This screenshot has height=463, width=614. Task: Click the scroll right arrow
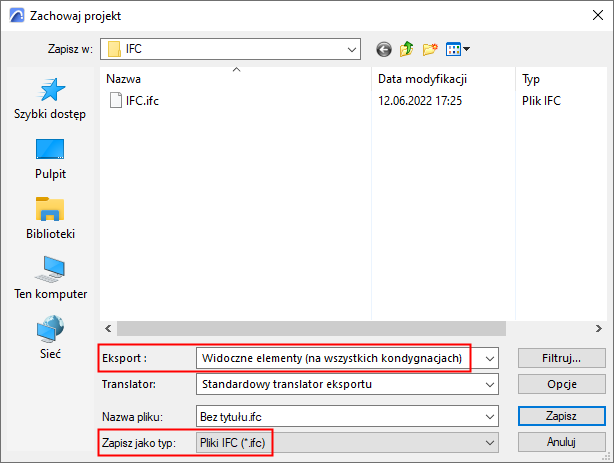(x=599, y=328)
